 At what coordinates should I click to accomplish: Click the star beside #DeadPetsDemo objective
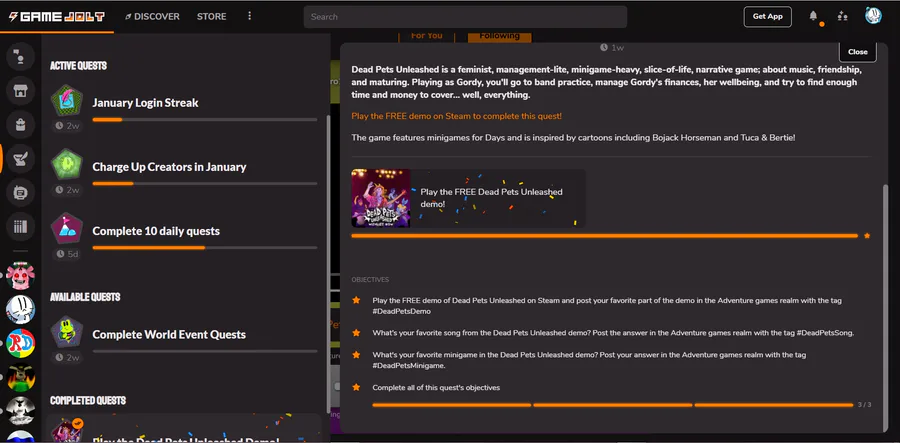coord(356,300)
